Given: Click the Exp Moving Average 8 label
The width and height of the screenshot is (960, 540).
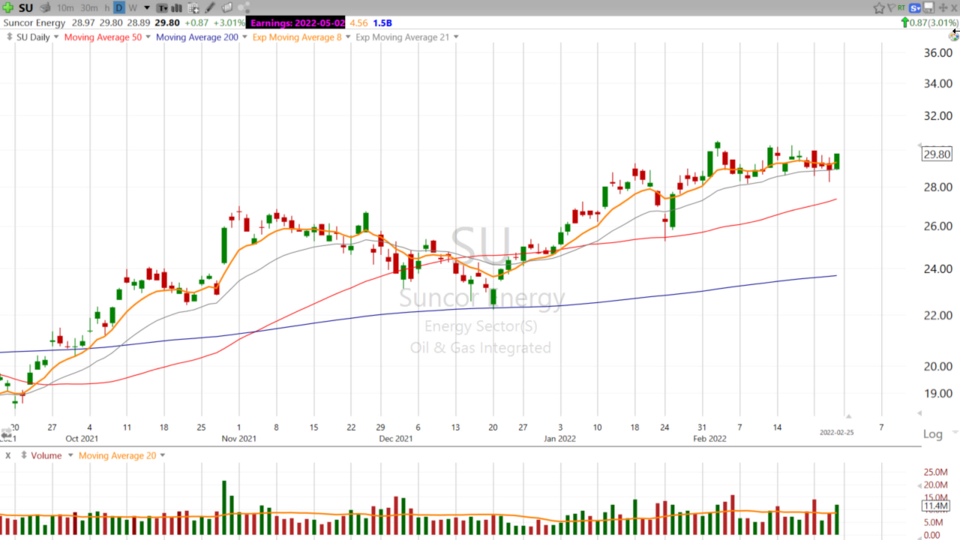Looking at the screenshot, I should click(x=297, y=37).
